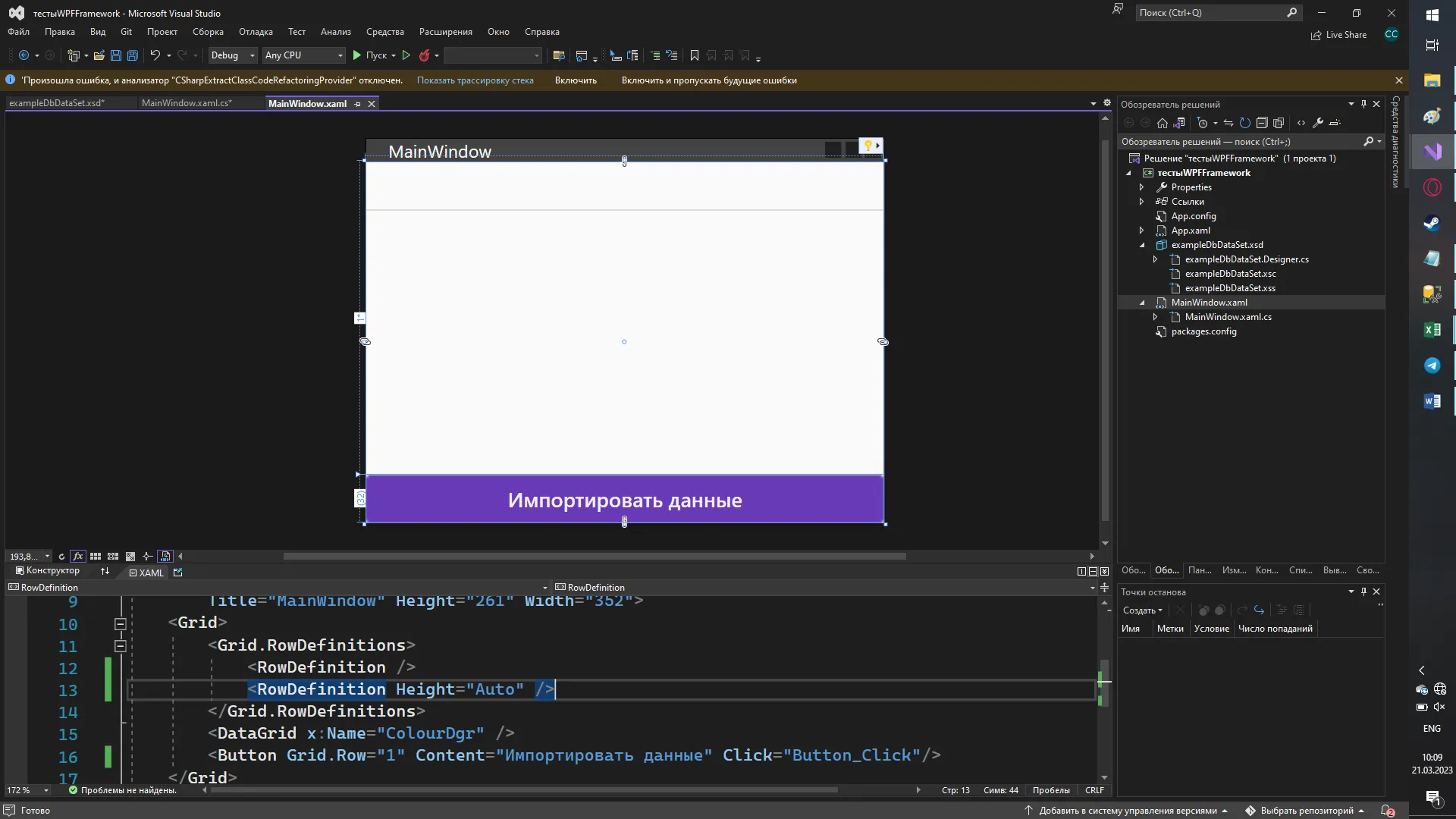Switch to the Конструктор designer tab

tap(48, 571)
